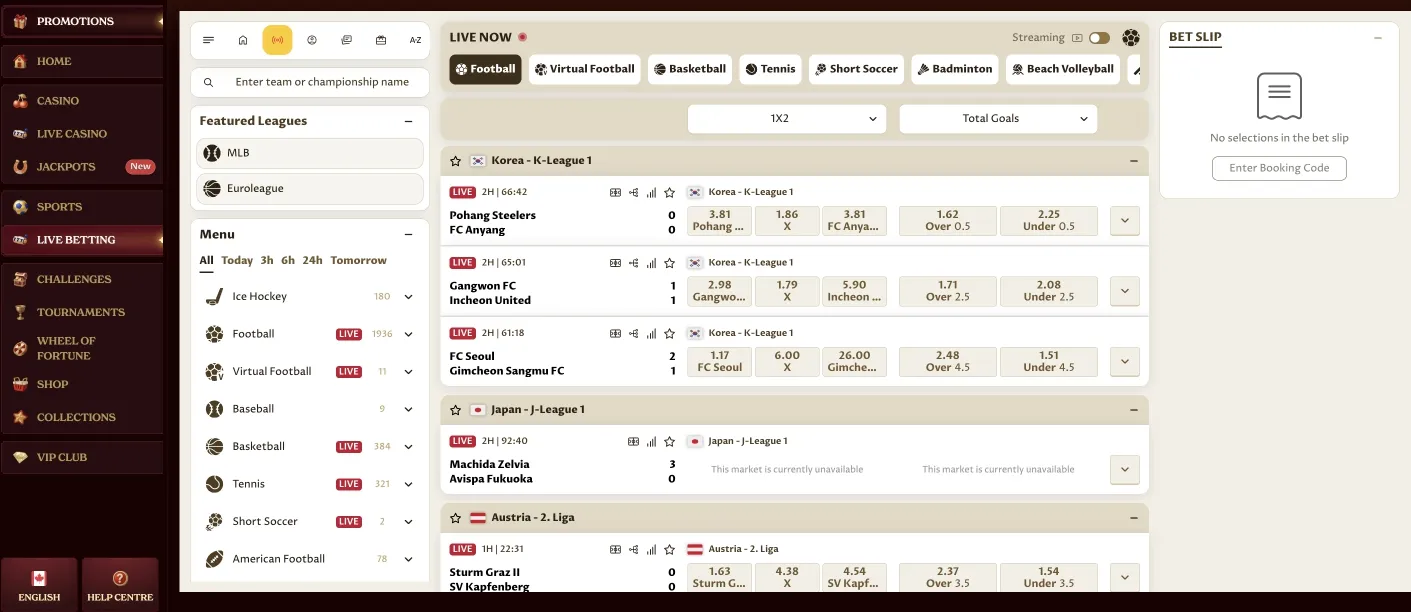
Task: Click the Wheel of Fortune icon
Action: coord(20,348)
